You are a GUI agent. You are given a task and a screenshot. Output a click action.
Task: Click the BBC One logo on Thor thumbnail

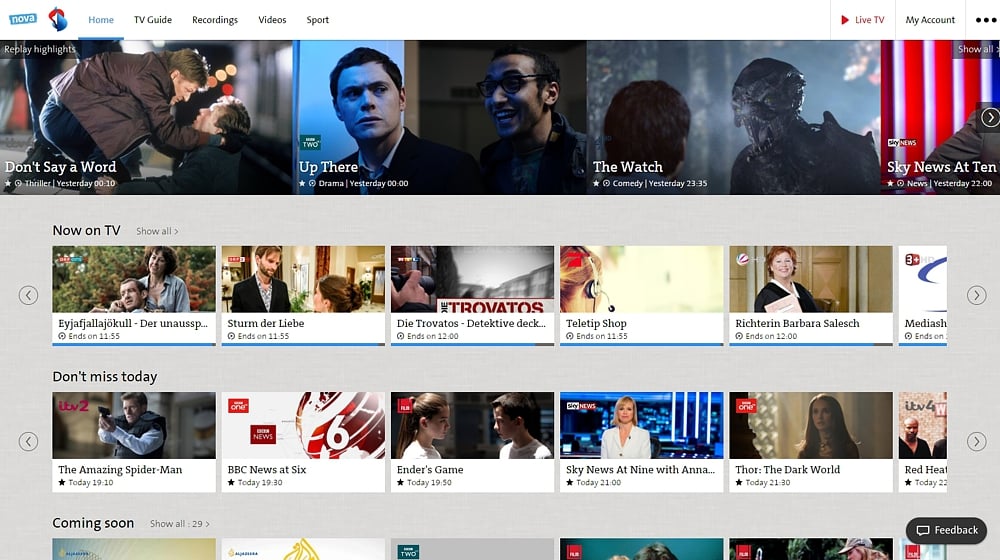pos(746,406)
